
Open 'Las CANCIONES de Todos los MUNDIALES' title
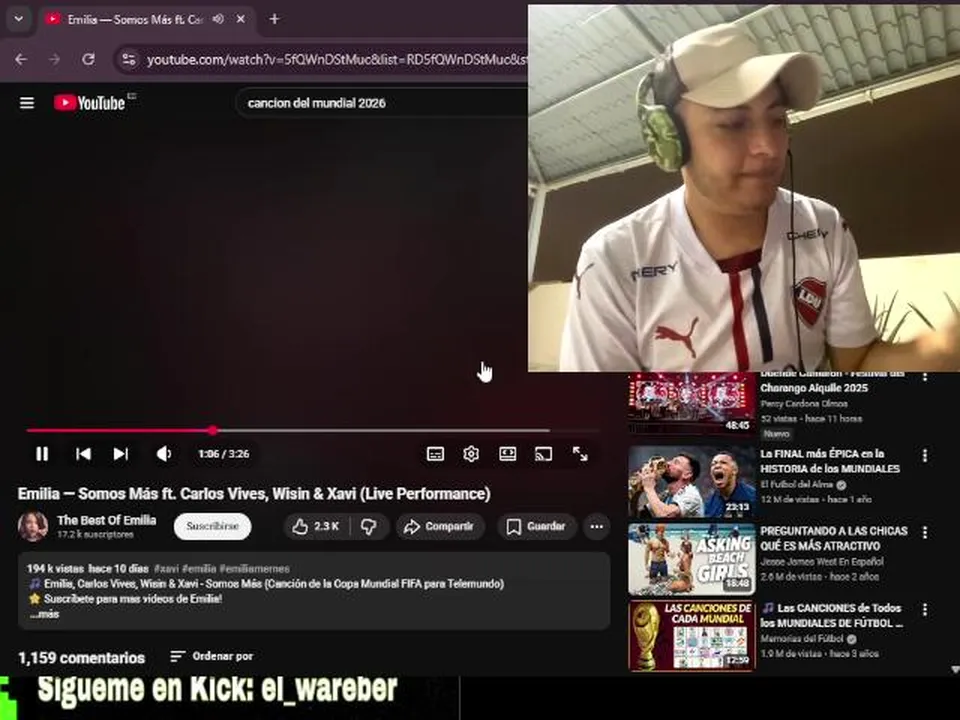click(832, 615)
